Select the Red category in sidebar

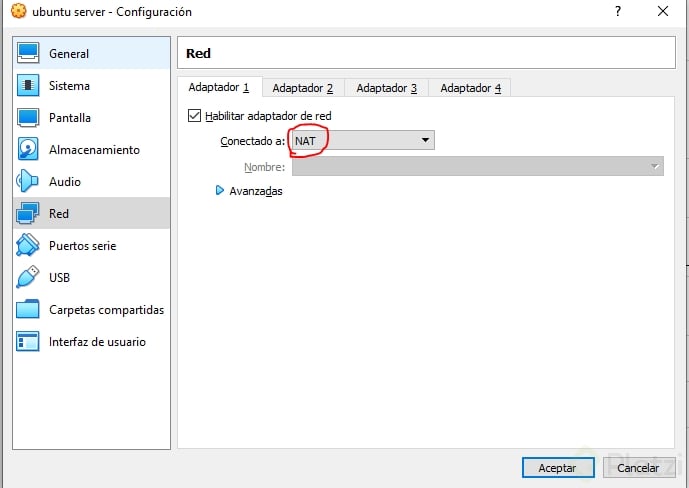(59, 214)
